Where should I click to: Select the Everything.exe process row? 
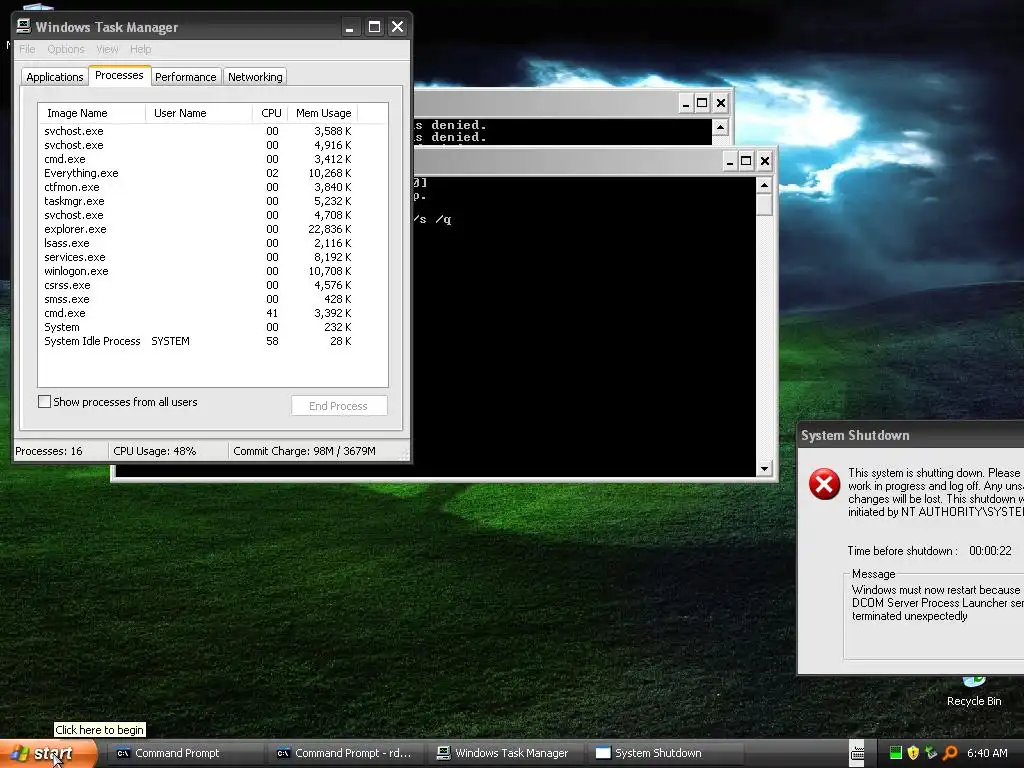199,173
